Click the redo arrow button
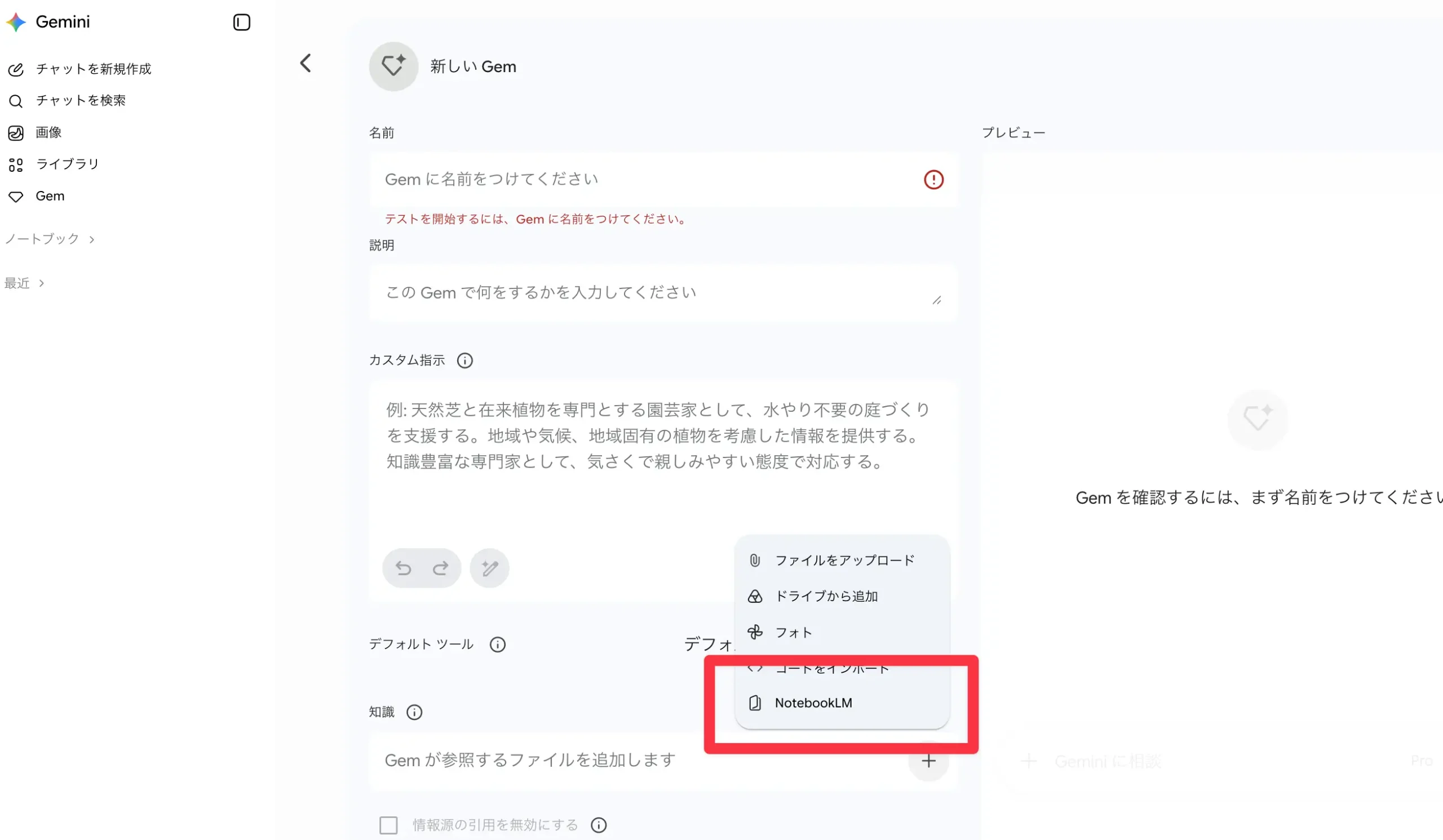Screen dimensions: 1443x840 point(440,568)
